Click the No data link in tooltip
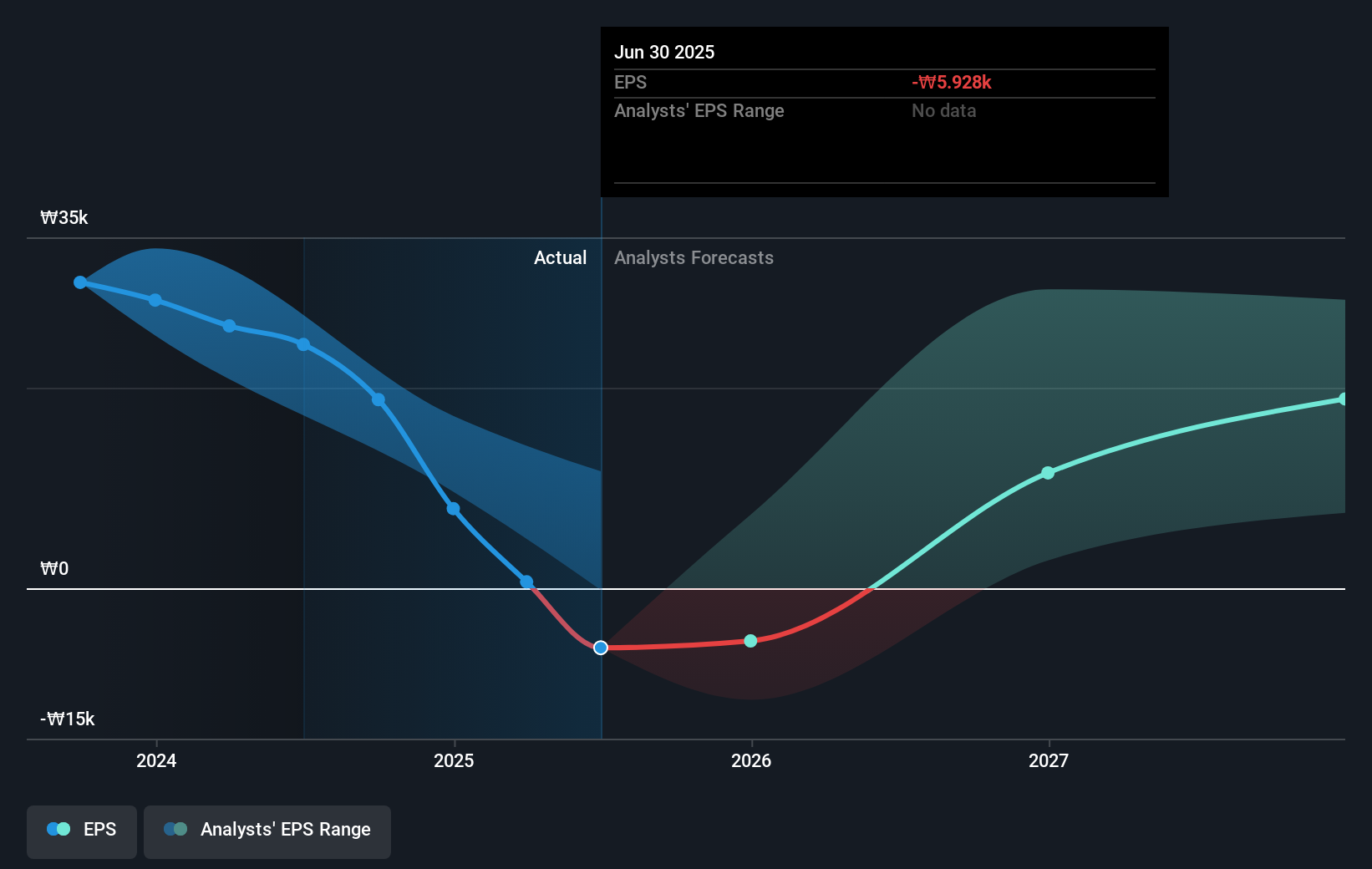This screenshot has width=1372, height=869. click(x=943, y=110)
